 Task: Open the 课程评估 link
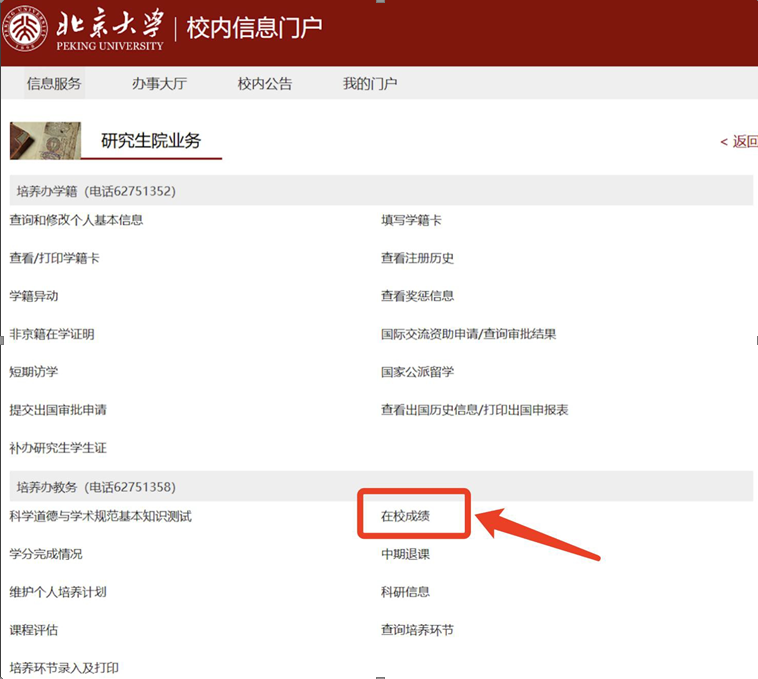click(x=34, y=630)
